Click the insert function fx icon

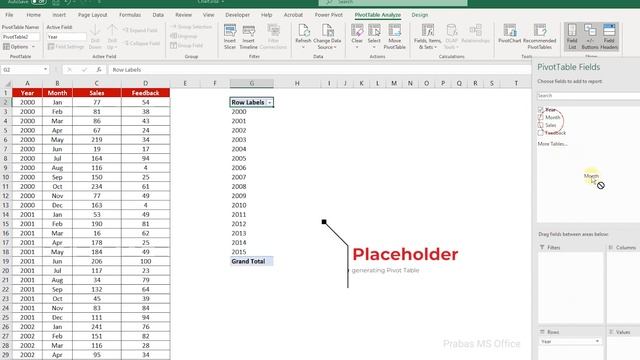(99, 70)
